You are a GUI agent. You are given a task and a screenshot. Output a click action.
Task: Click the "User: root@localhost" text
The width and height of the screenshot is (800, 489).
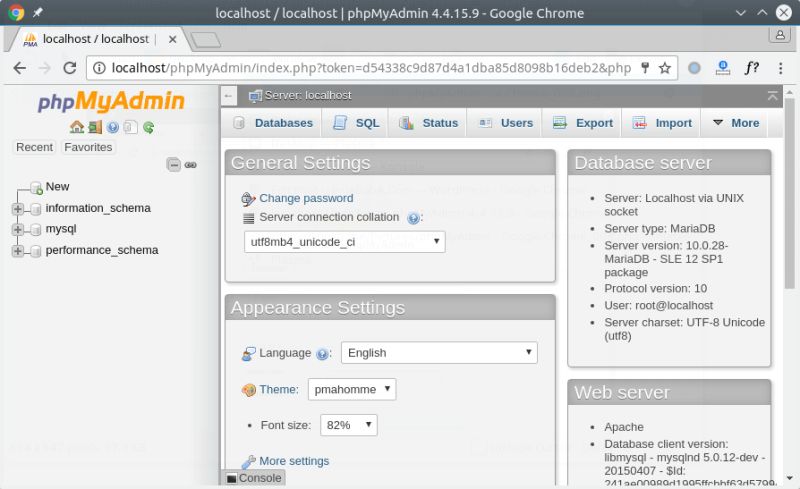[x=659, y=305]
